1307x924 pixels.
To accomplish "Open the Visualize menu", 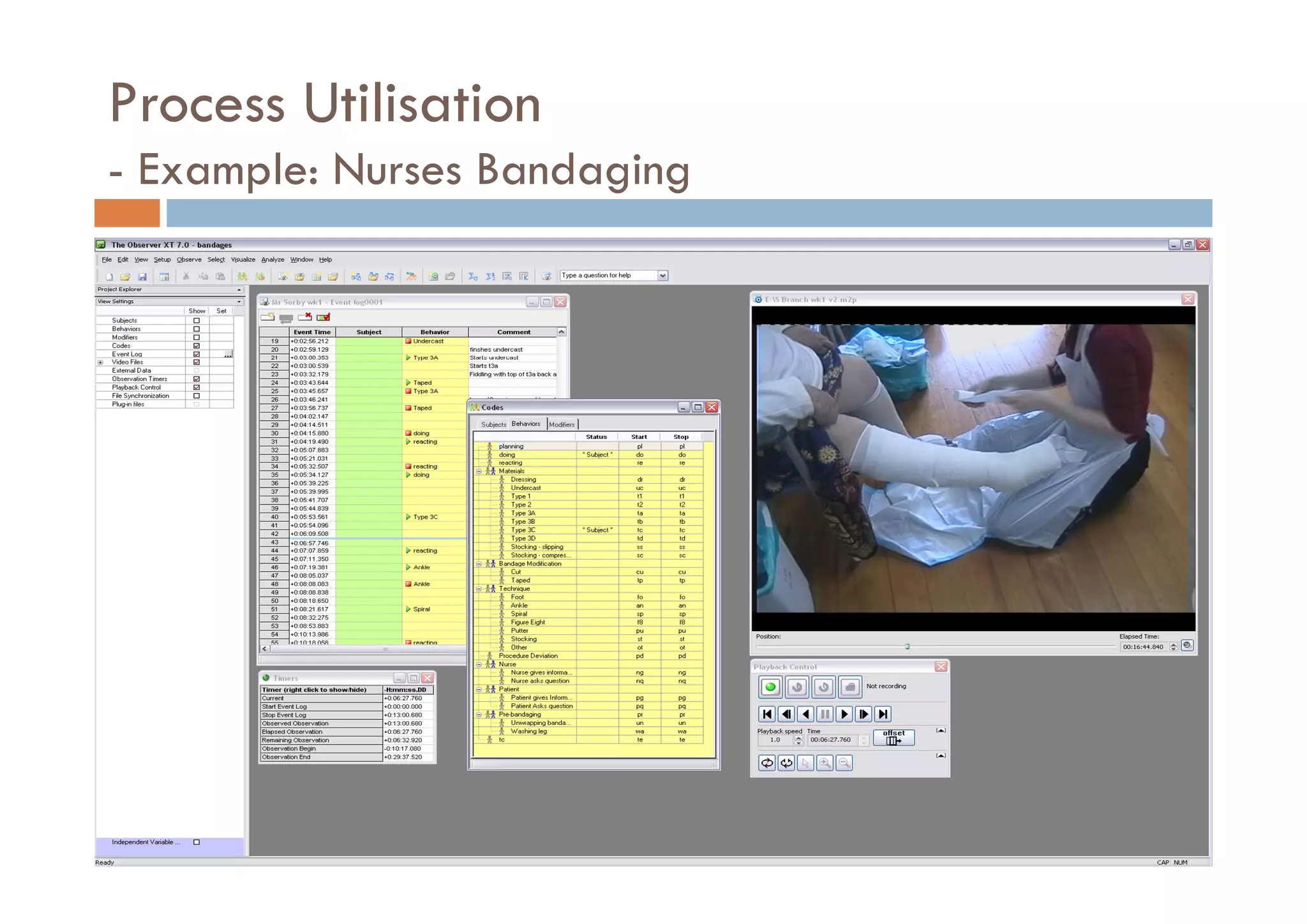I will [243, 260].
